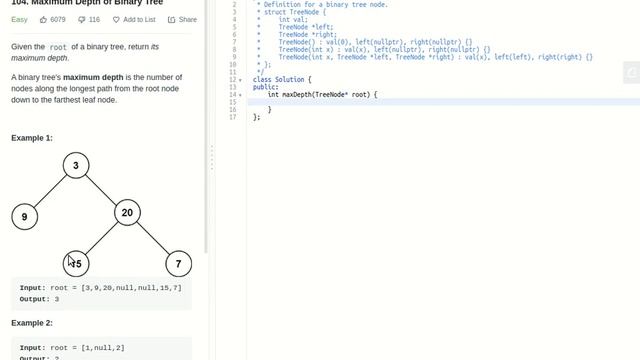Click the Example 2 heading

coord(32,323)
